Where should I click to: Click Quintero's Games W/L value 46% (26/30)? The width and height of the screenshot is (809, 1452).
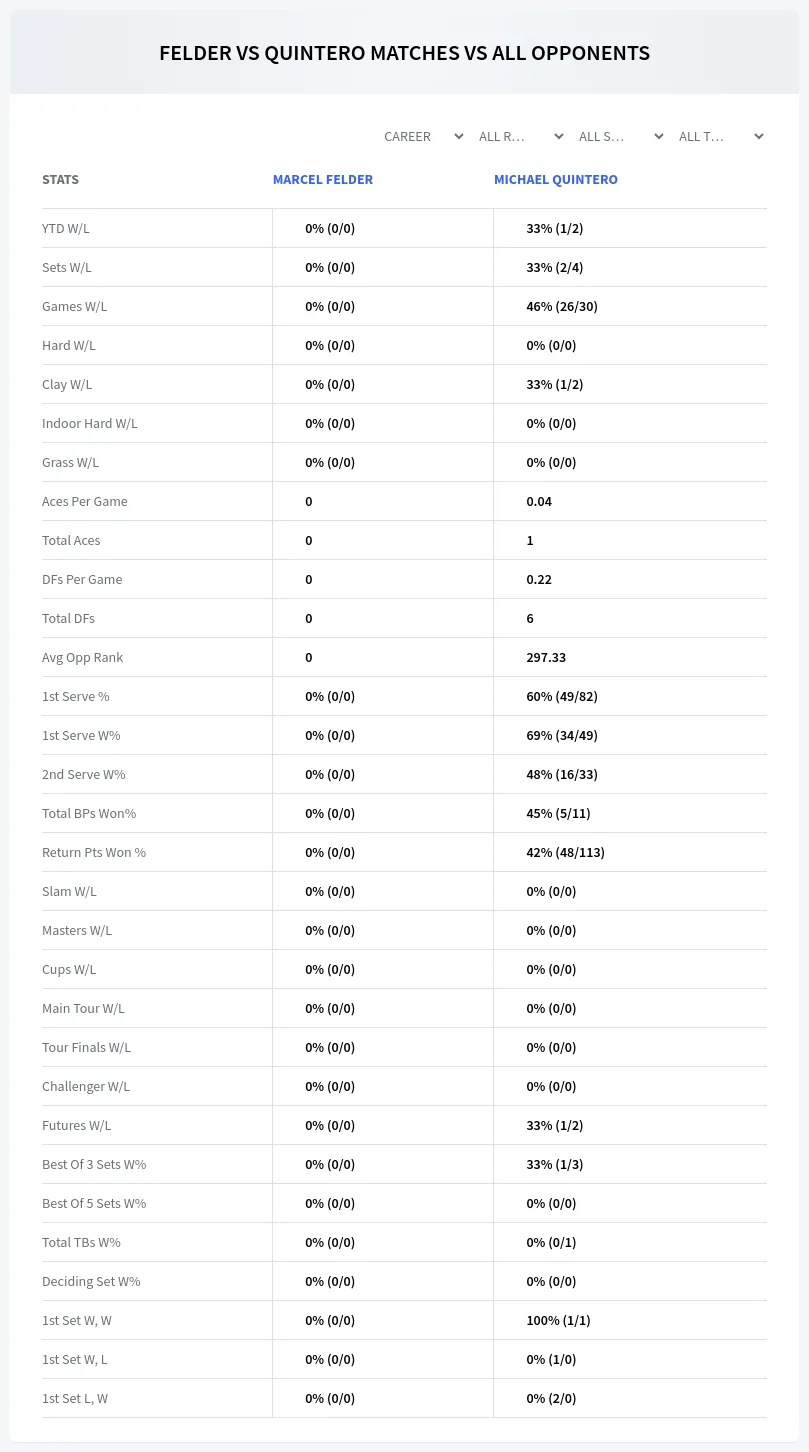(562, 306)
